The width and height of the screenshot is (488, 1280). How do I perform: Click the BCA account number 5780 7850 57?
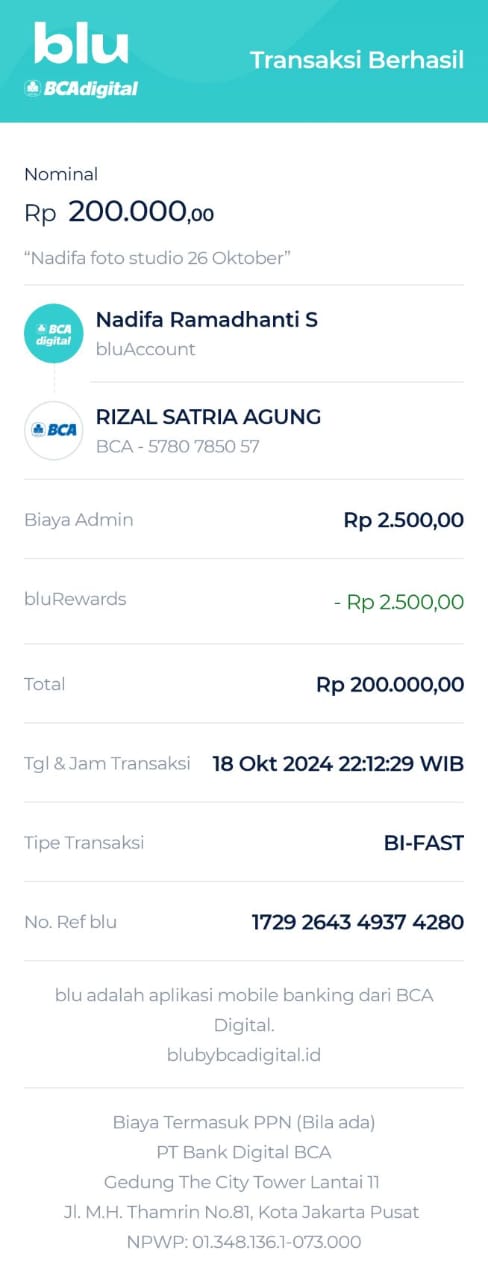(x=204, y=447)
